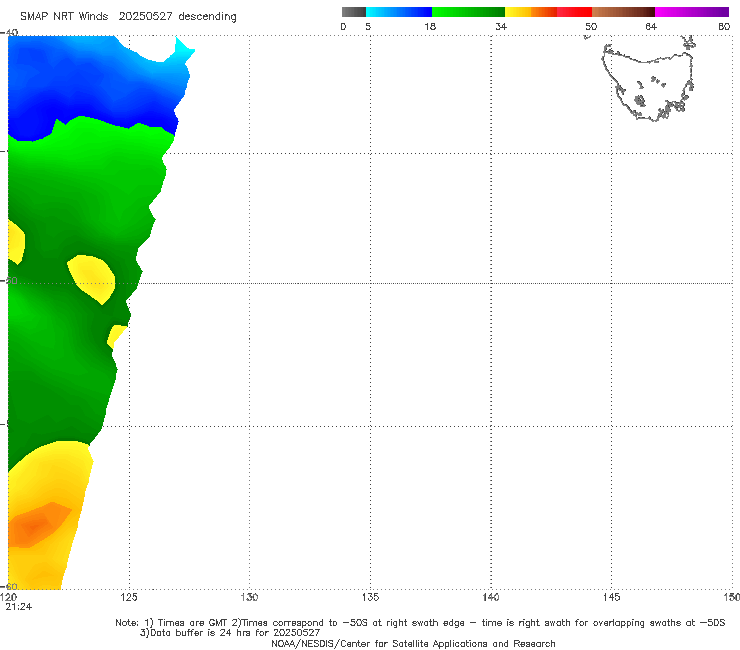Click the longitude label '140'

[x=491, y=598]
